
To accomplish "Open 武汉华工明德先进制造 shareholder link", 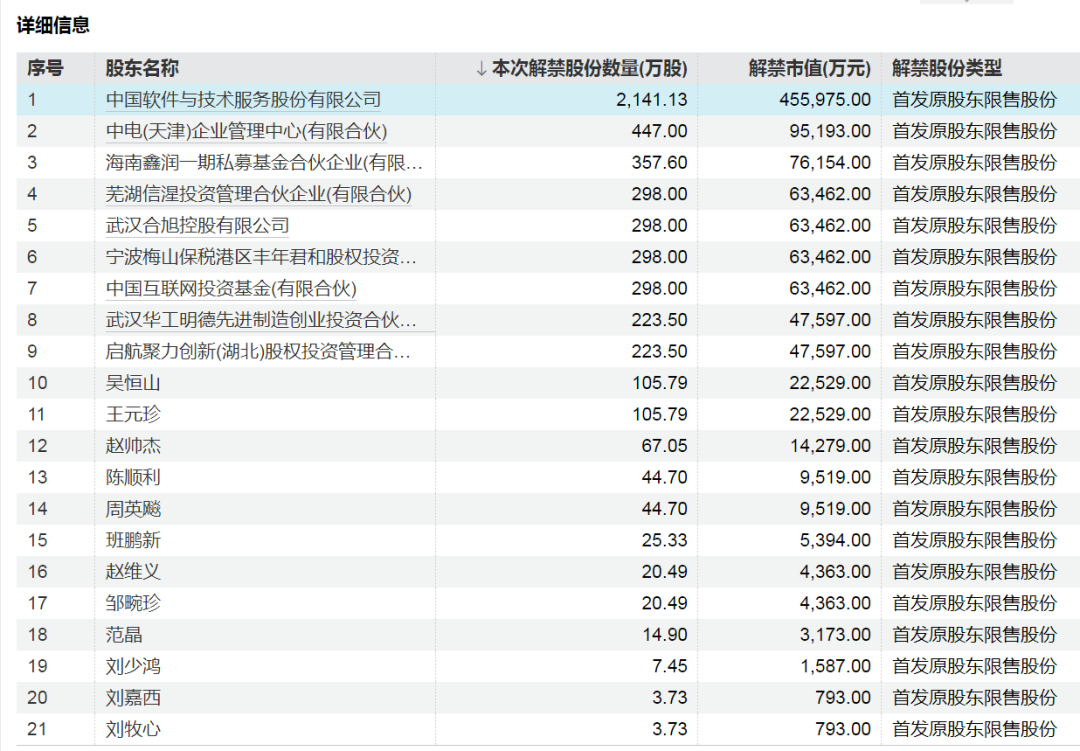I will coord(262,320).
